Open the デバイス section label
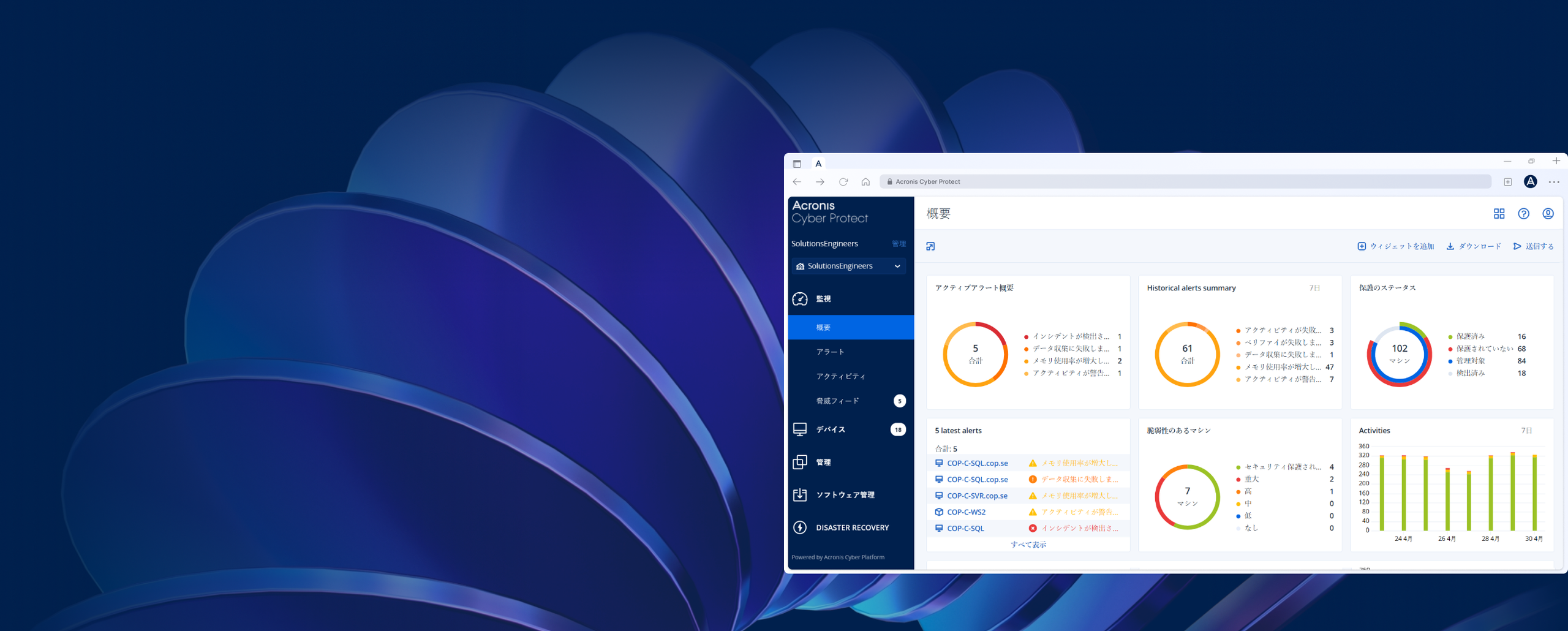This screenshot has height=631, width=1568. point(831,429)
